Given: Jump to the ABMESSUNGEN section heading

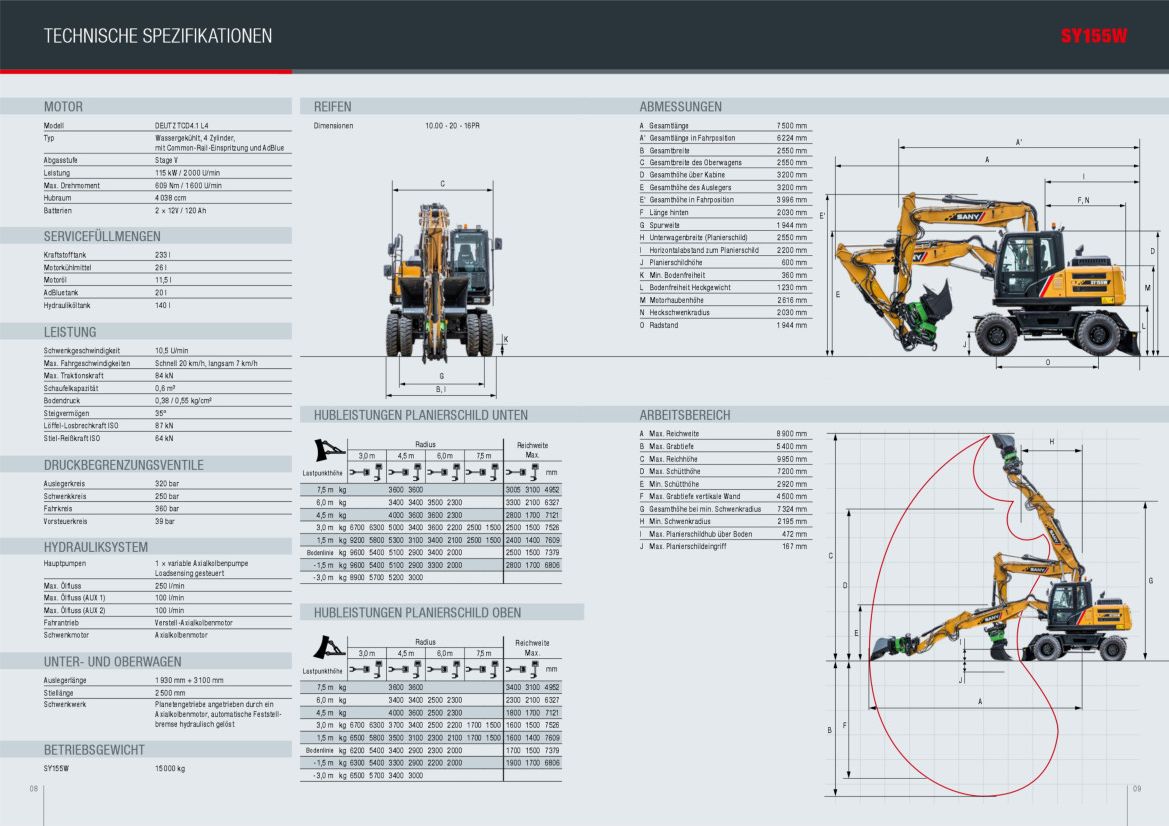Looking at the screenshot, I should [x=680, y=106].
